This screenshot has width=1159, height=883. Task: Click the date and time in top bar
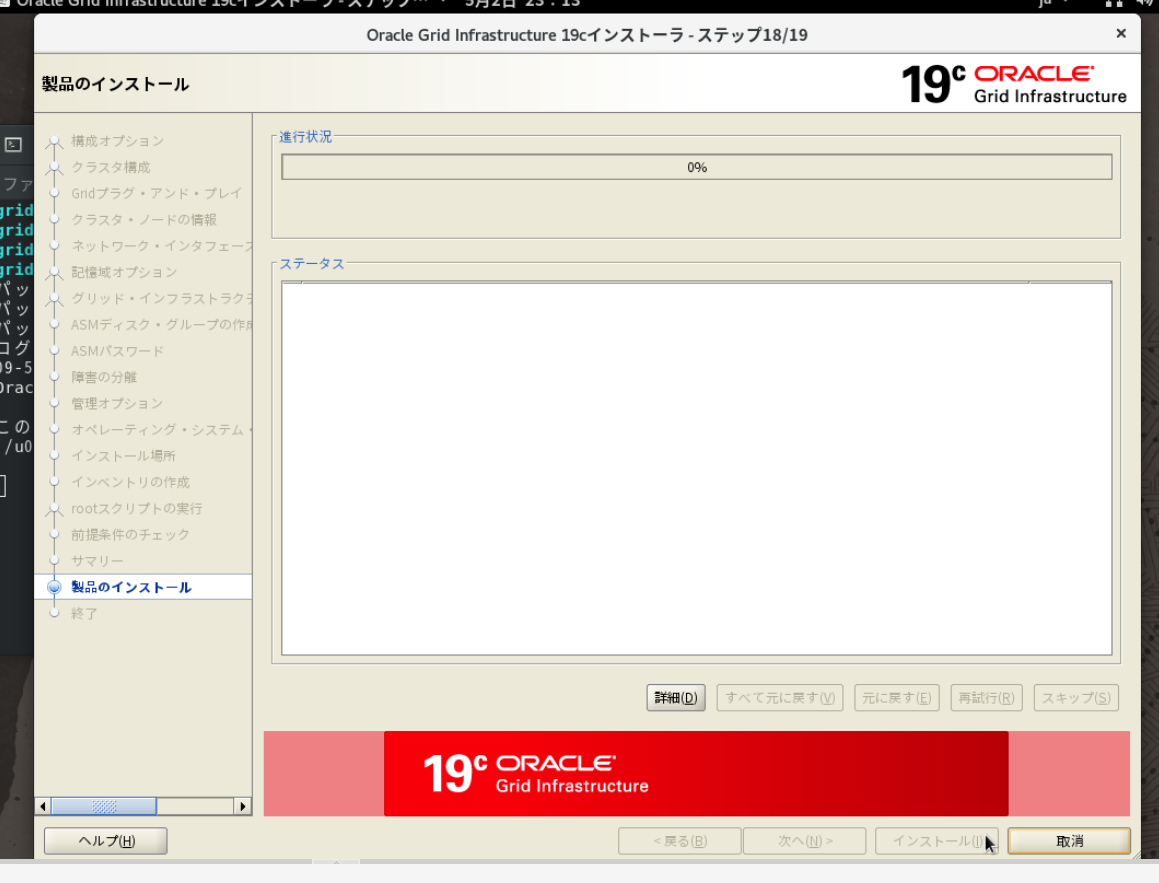pos(522,4)
